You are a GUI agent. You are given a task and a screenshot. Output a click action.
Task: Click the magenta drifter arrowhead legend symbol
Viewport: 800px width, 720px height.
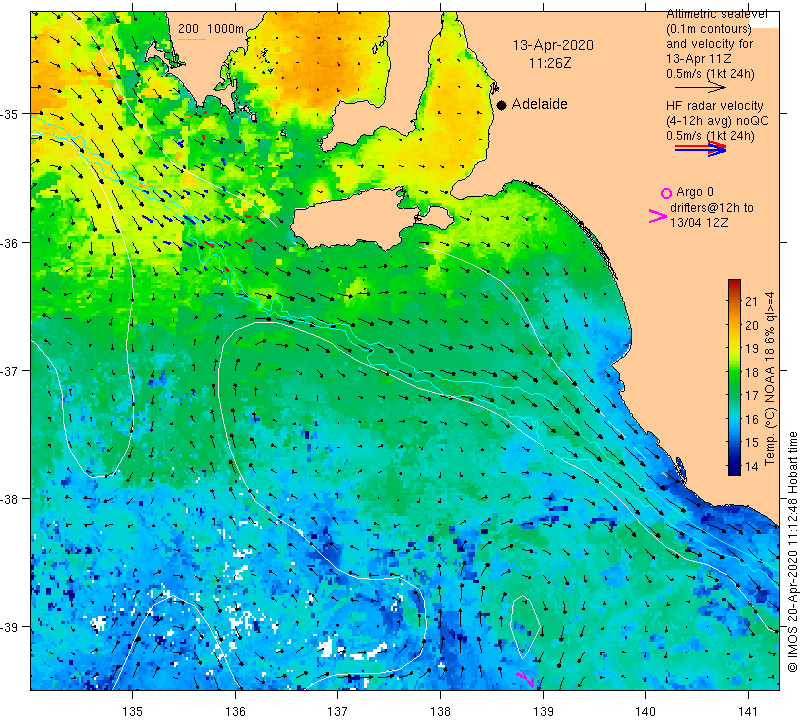(658, 216)
